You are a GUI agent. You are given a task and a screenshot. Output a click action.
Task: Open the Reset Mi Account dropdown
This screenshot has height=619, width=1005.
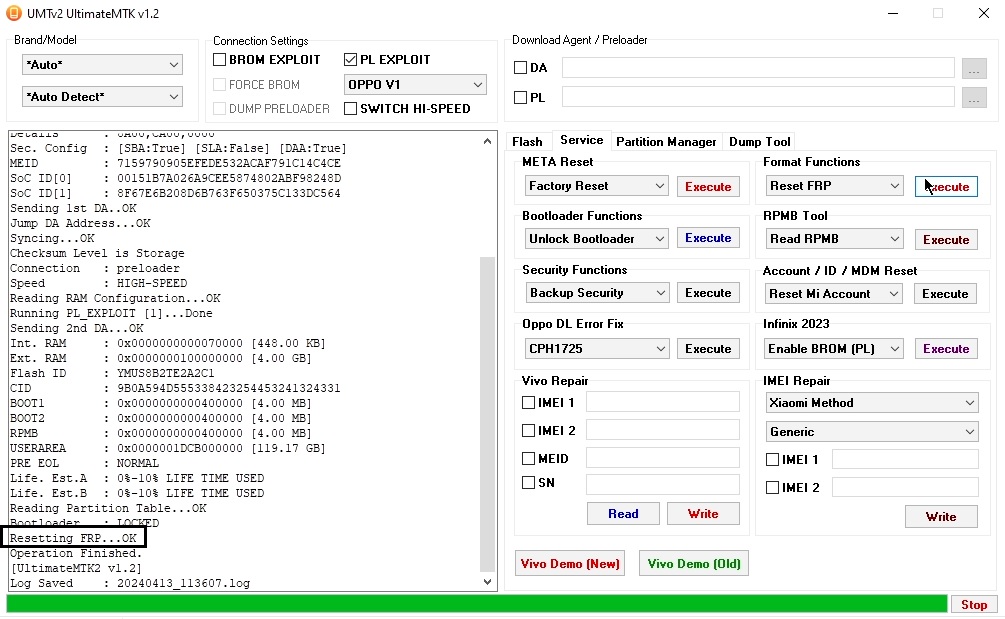pos(834,293)
